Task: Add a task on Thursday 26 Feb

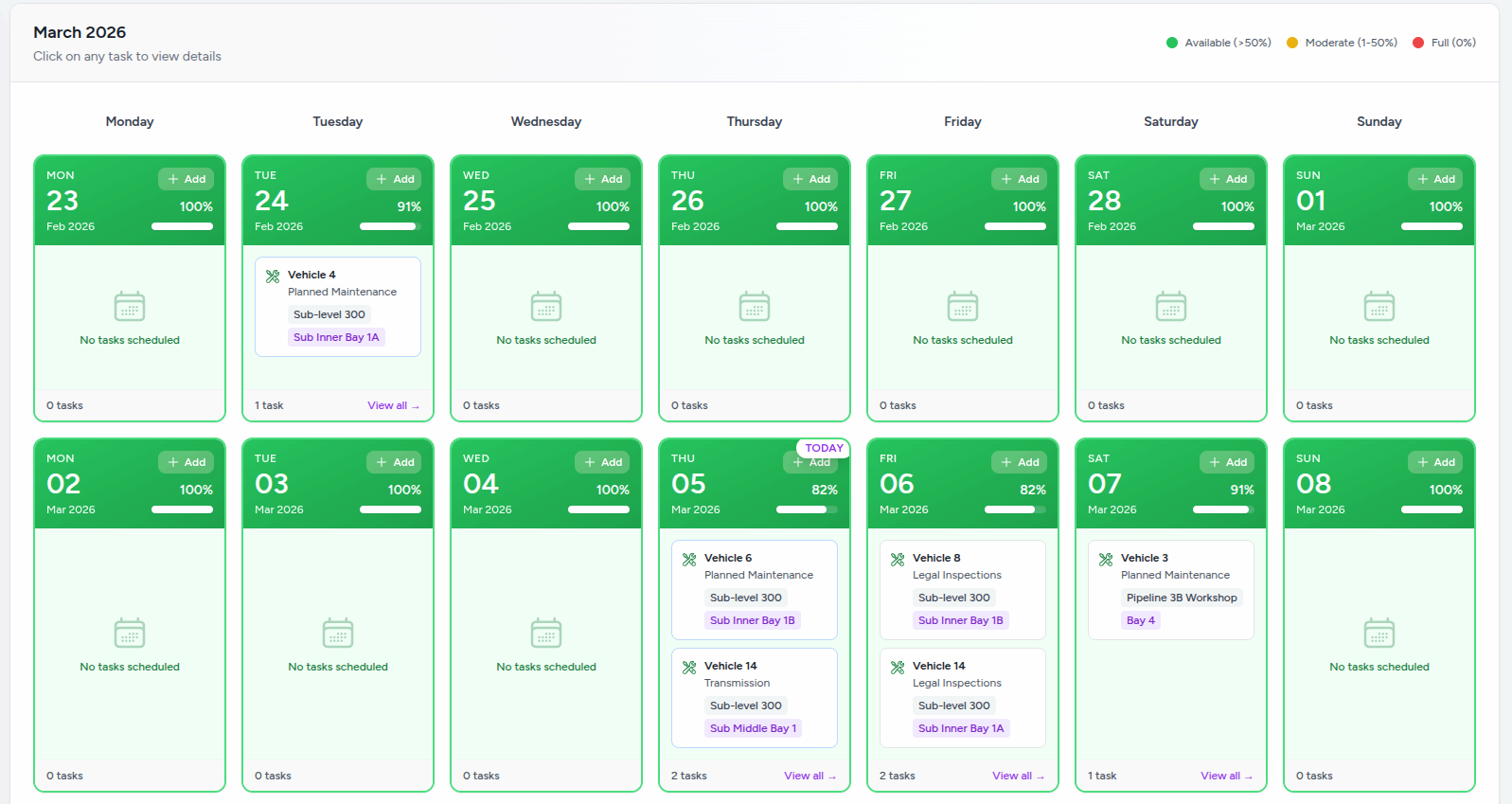Action: click(x=811, y=179)
